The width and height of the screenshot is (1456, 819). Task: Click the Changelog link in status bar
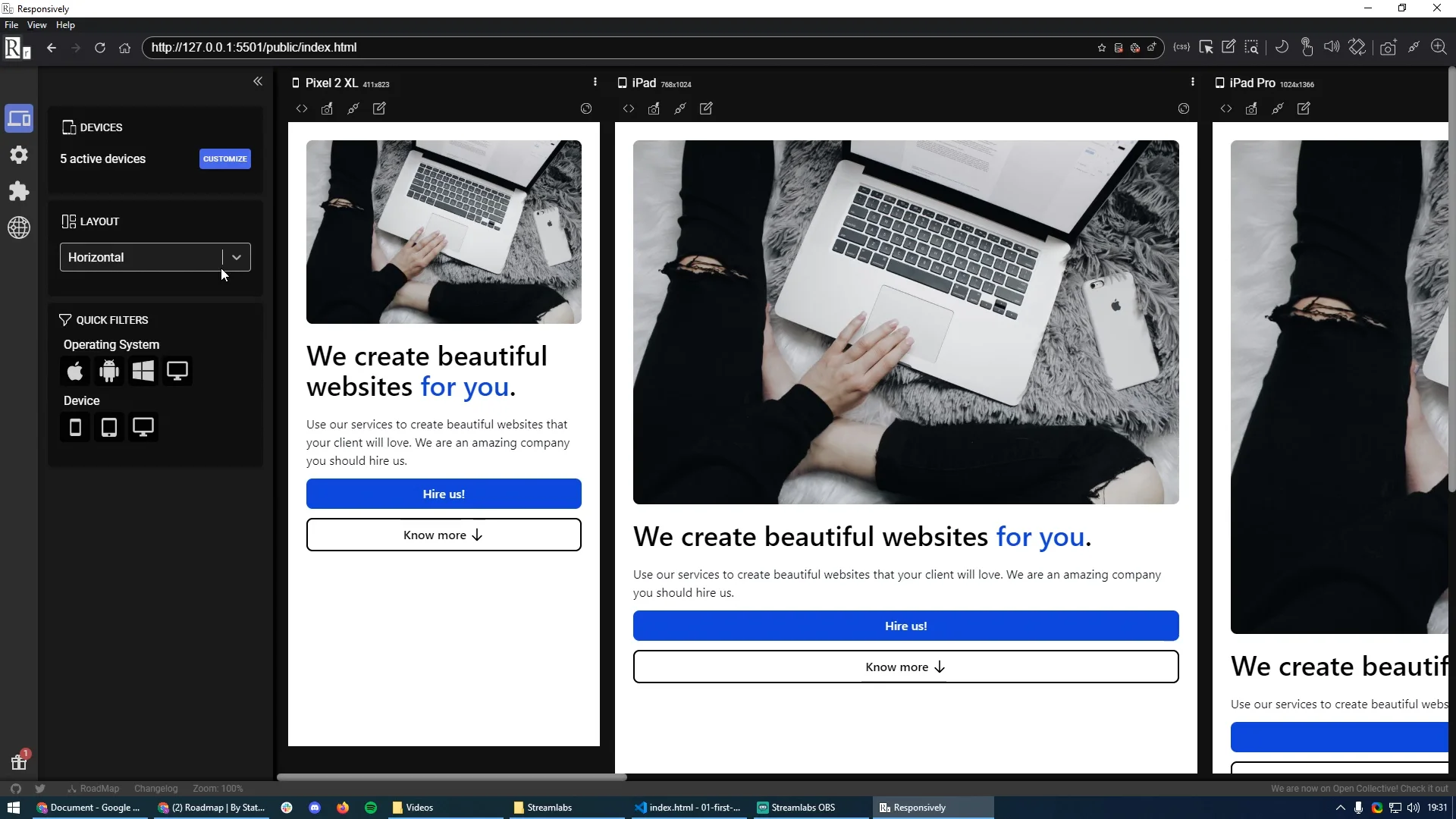(155, 789)
